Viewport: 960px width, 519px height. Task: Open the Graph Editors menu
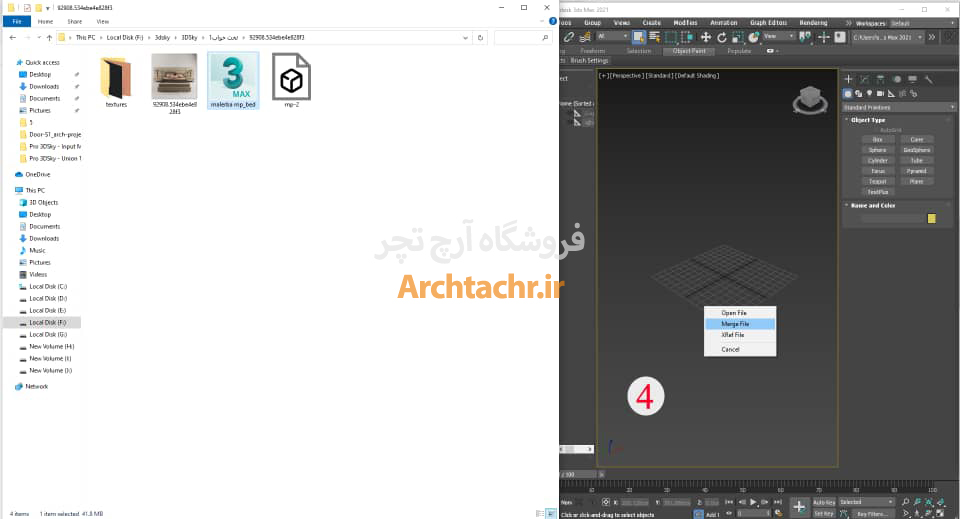point(768,23)
